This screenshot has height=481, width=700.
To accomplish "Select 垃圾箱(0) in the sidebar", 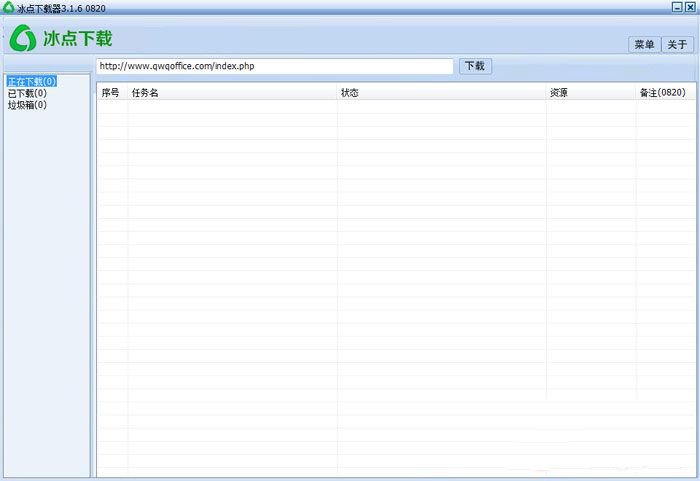I will pos(27,105).
